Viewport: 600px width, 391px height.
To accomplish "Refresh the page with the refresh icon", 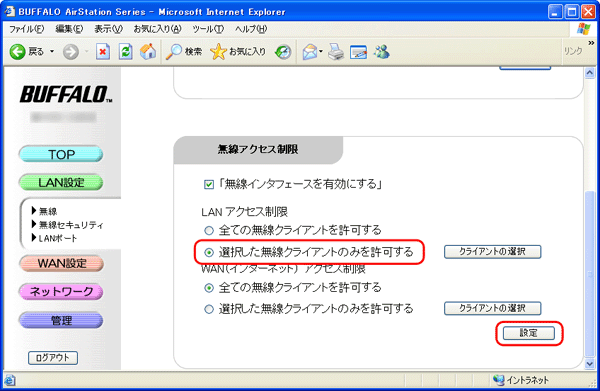I will coord(126,52).
